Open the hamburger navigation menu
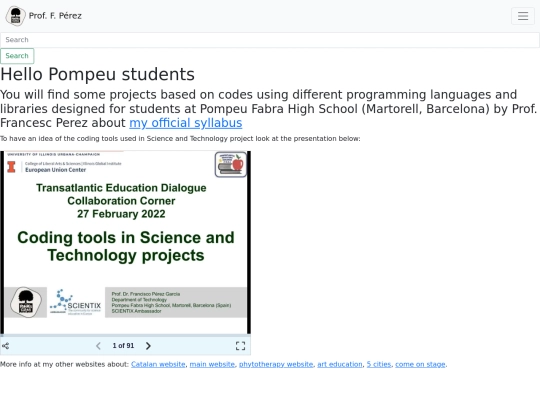Image resolution: width=540 pixels, height=405 pixels. 523,16
